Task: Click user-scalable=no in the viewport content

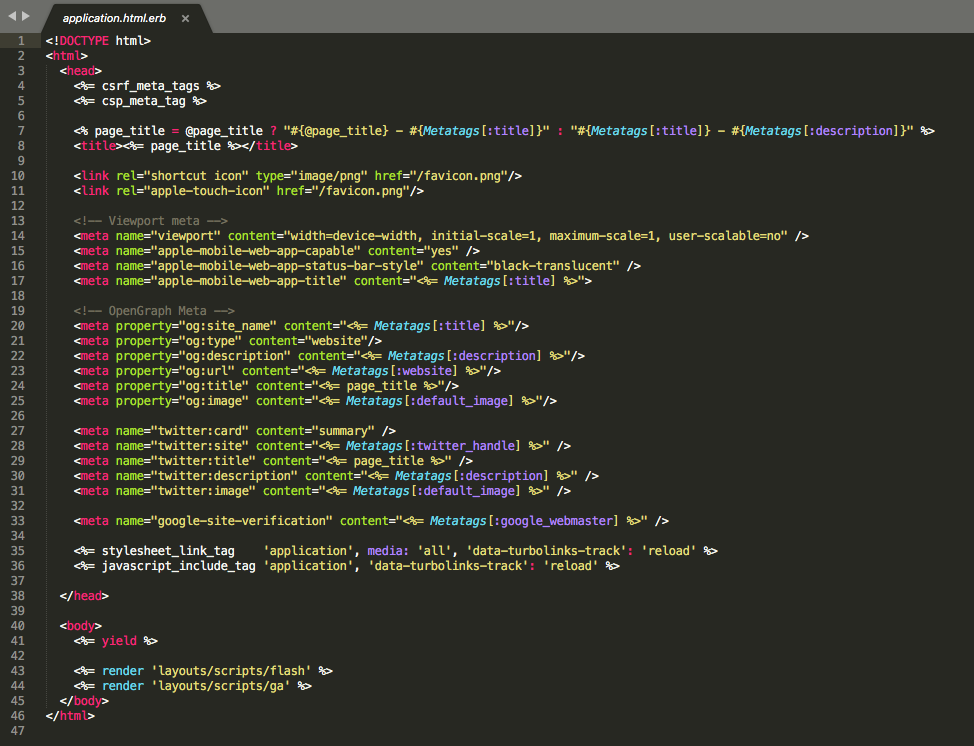Action: pyautogui.click(x=724, y=236)
